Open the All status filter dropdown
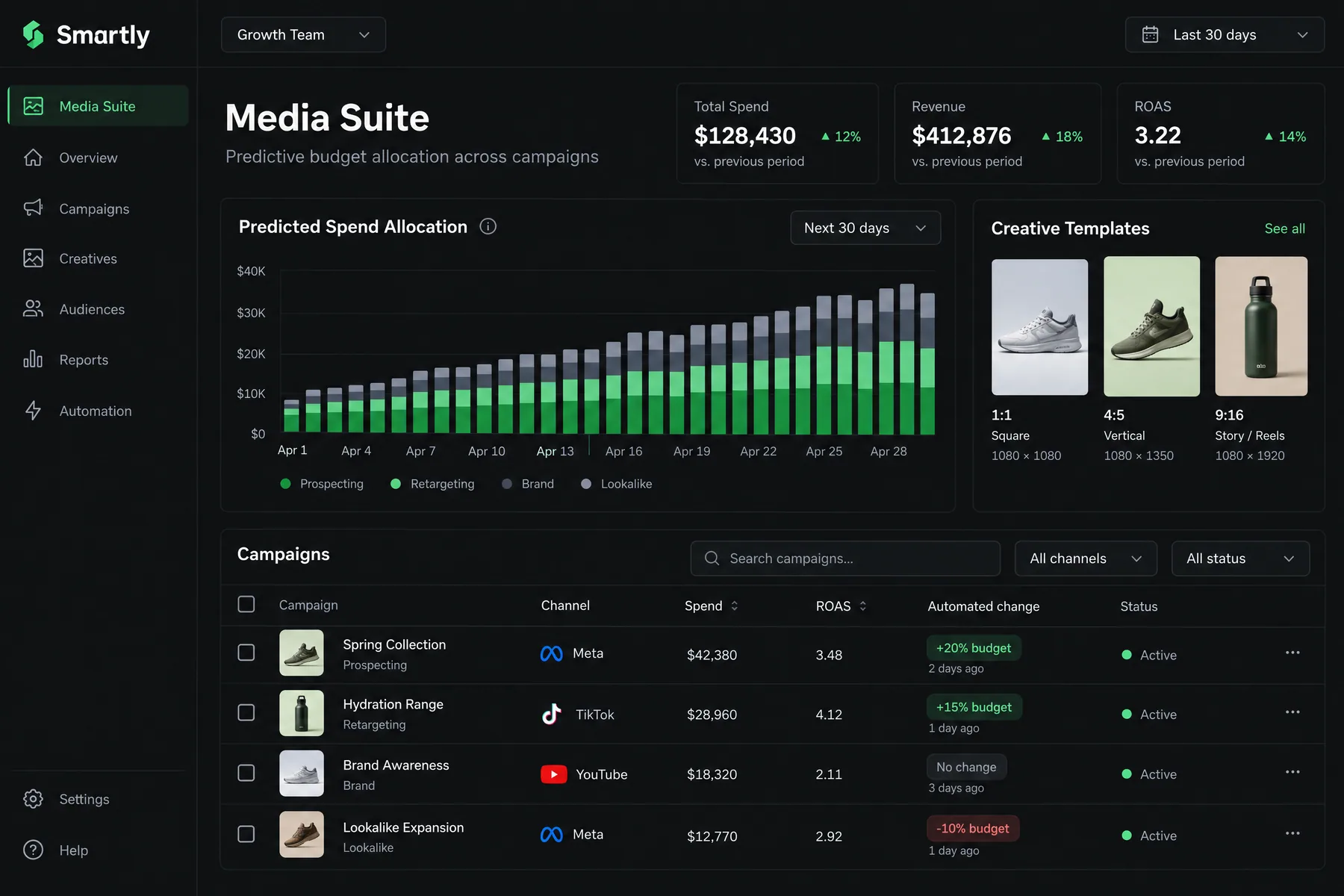Viewport: 1344px width, 896px height. pos(1240,559)
